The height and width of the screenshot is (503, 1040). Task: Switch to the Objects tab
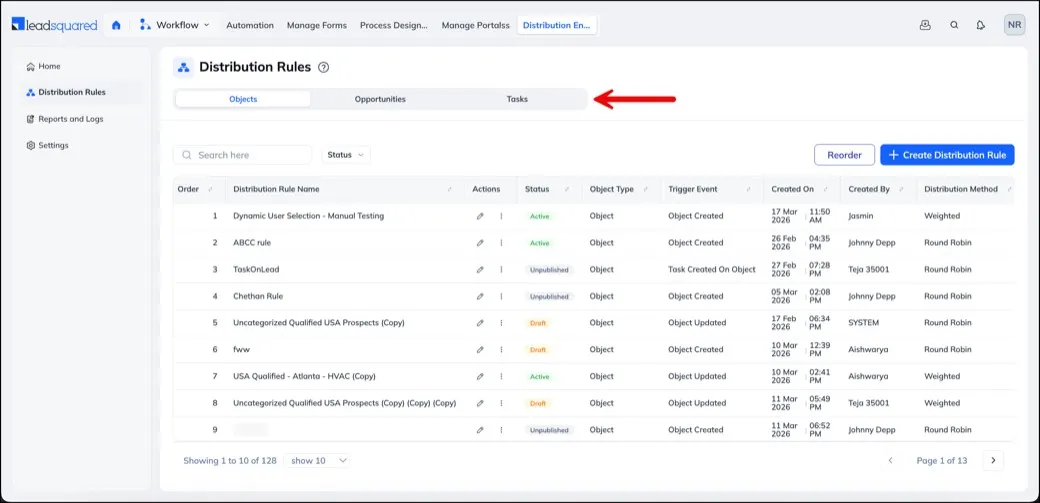tap(243, 99)
